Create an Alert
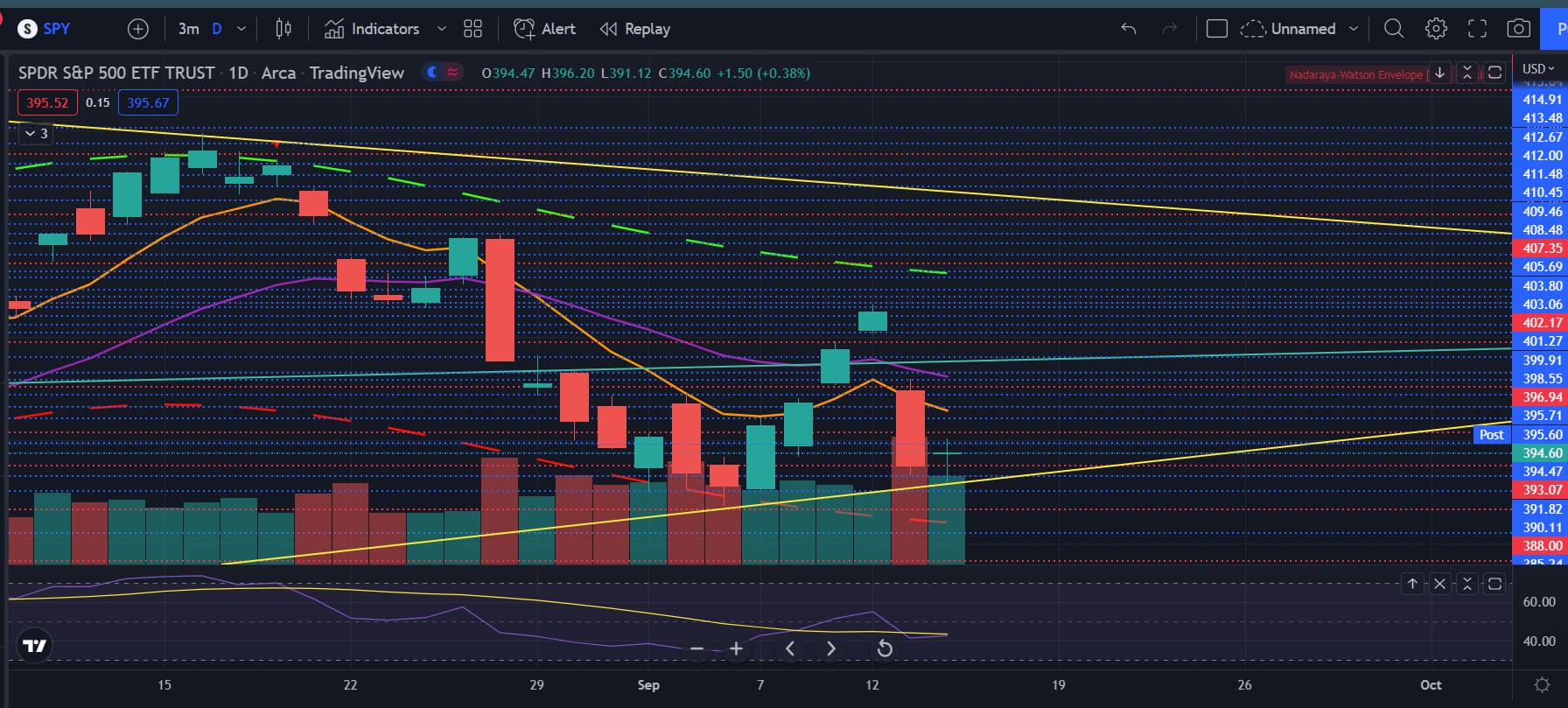The height and width of the screenshot is (708, 1568). coord(544,29)
